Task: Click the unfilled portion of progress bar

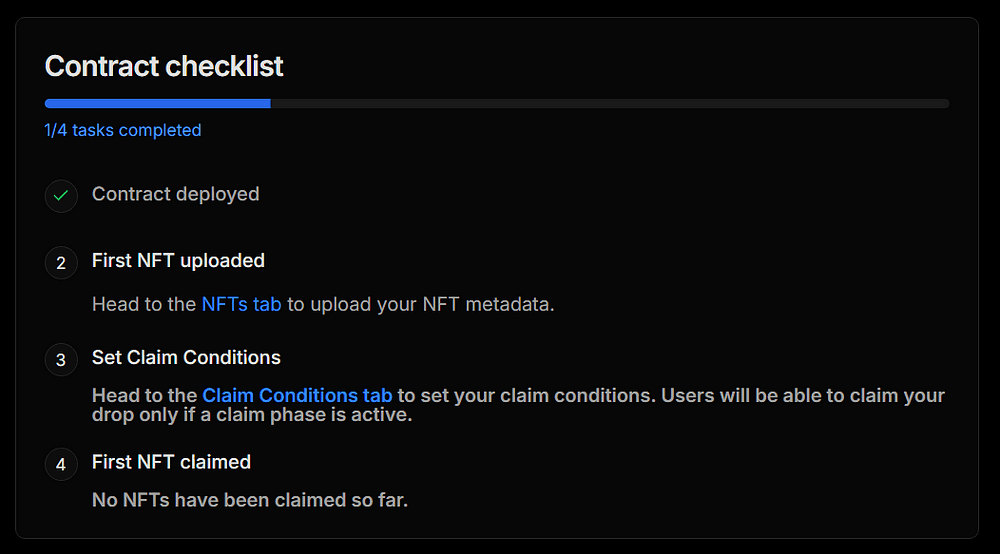Action: [x=610, y=103]
